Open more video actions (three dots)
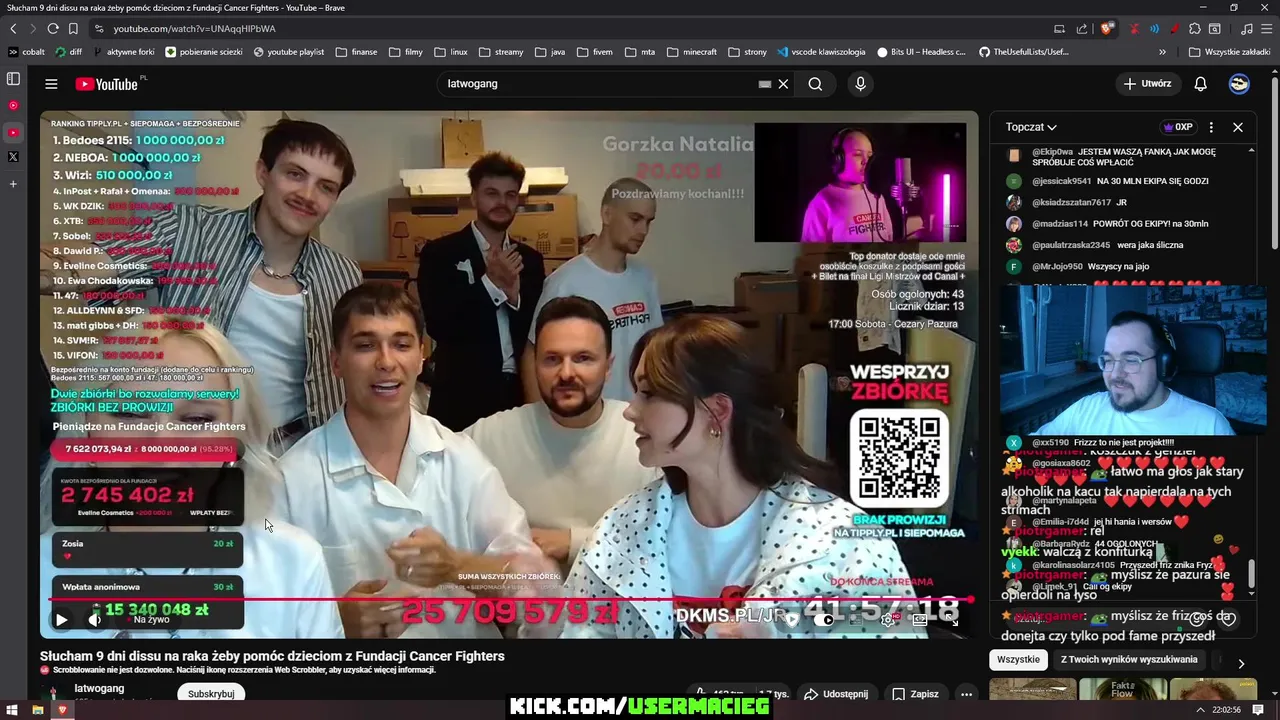This screenshot has width=1280, height=720. [966, 693]
